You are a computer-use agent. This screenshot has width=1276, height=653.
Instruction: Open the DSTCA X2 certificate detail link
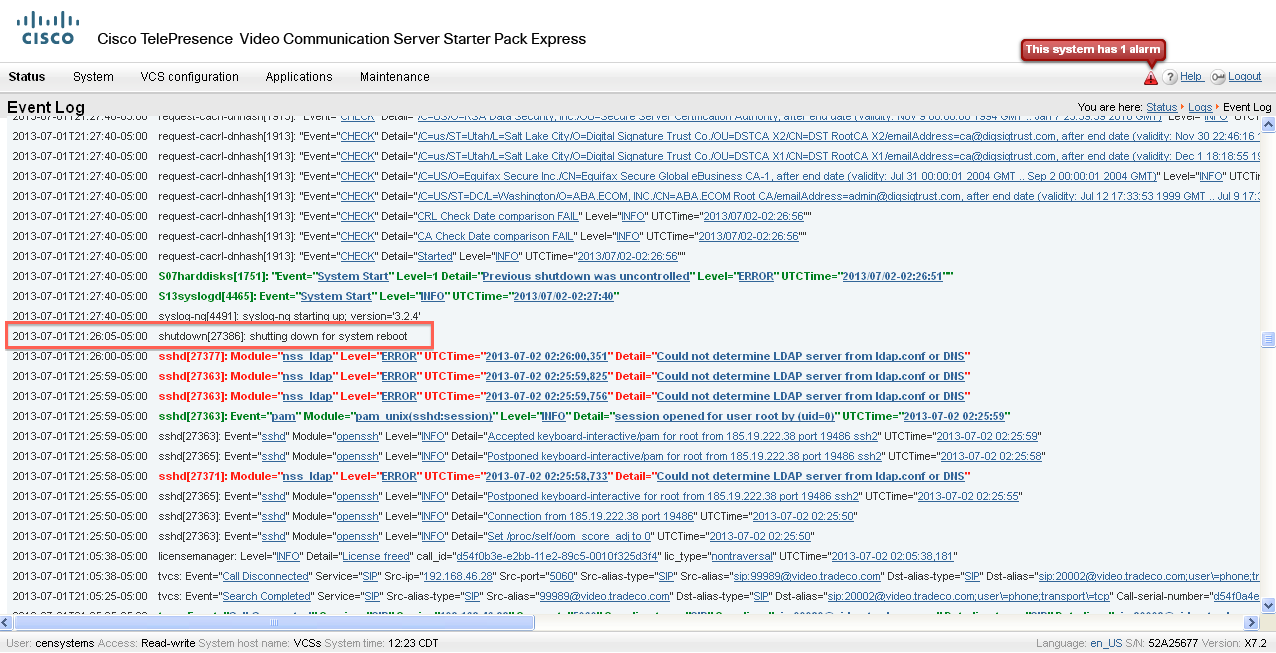click(x=838, y=136)
